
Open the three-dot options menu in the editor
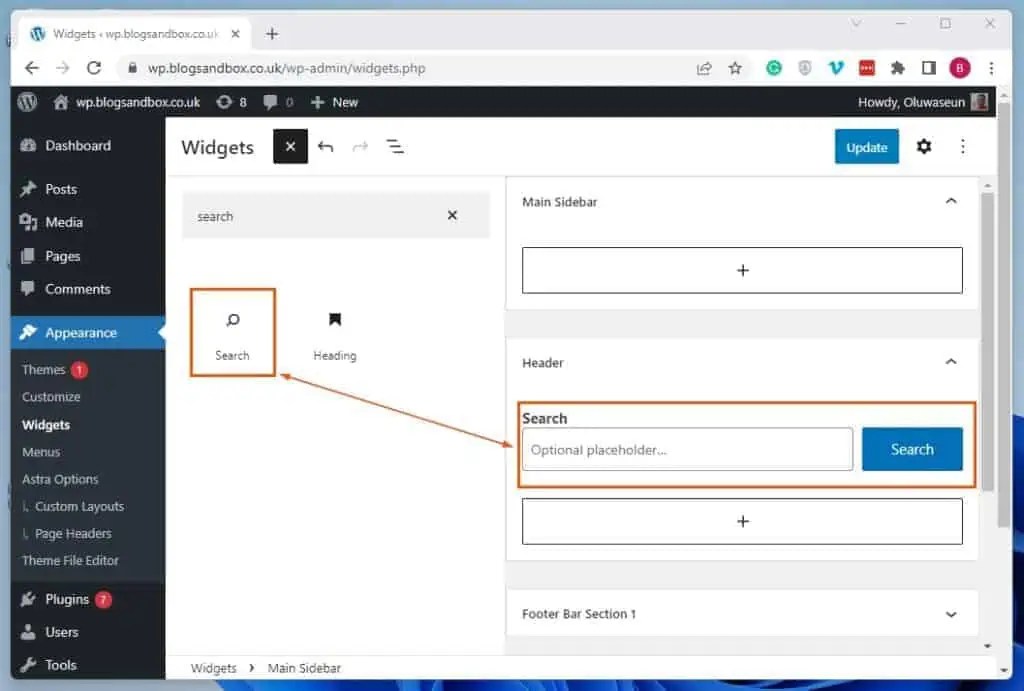[962, 146]
